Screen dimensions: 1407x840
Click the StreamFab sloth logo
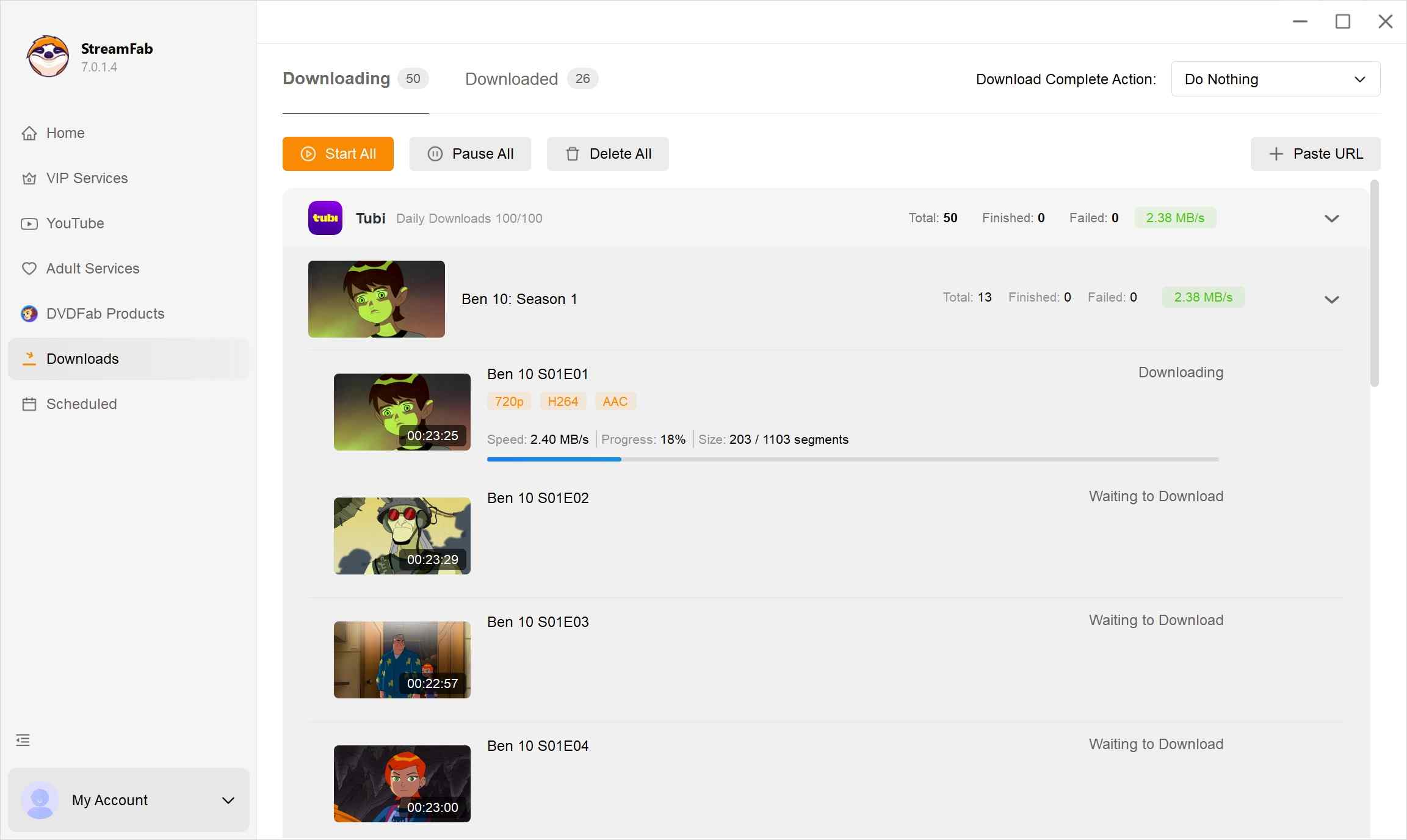coord(48,56)
